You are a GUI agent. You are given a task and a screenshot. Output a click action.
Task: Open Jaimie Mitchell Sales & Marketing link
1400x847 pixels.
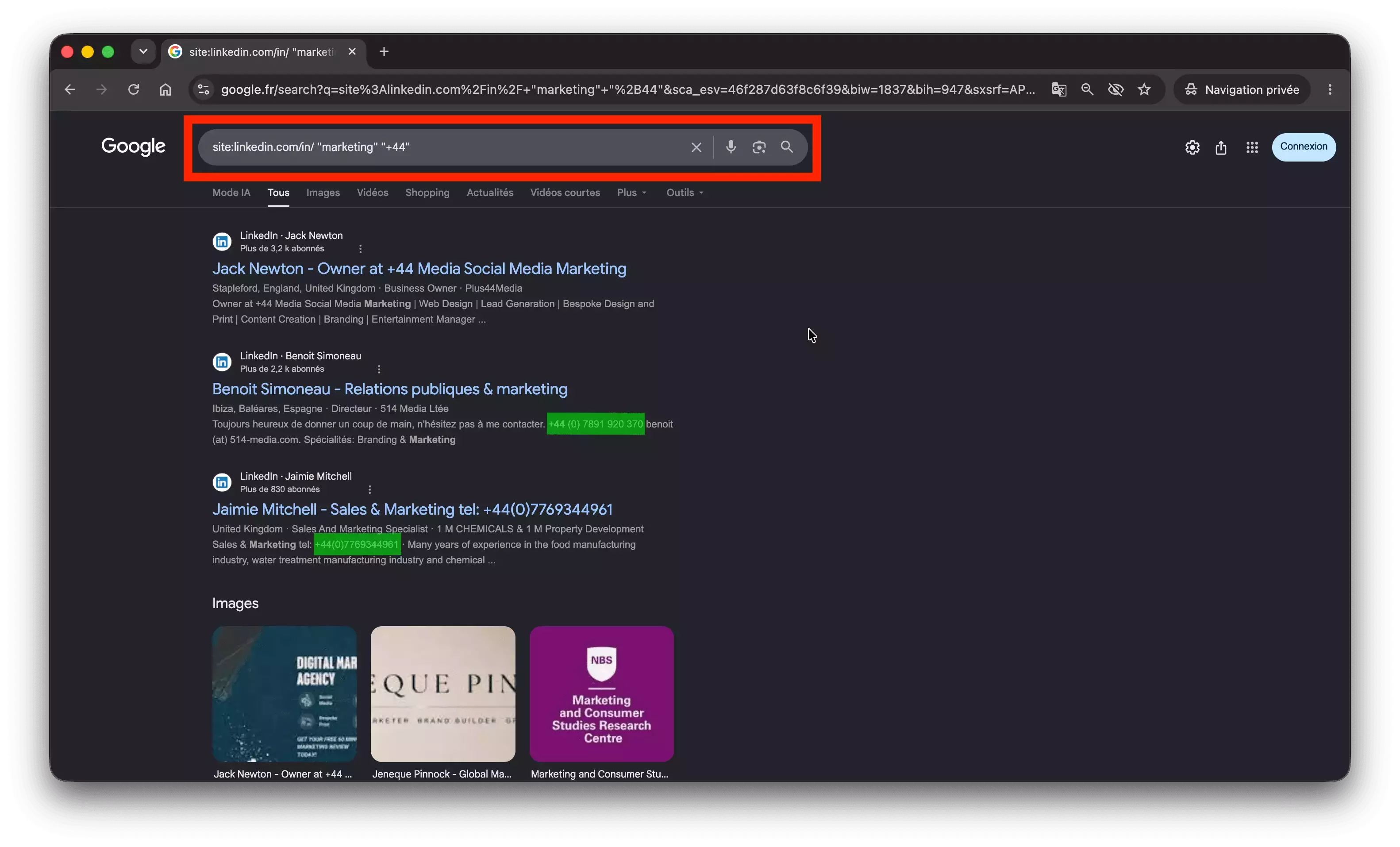click(x=412, y=509)
